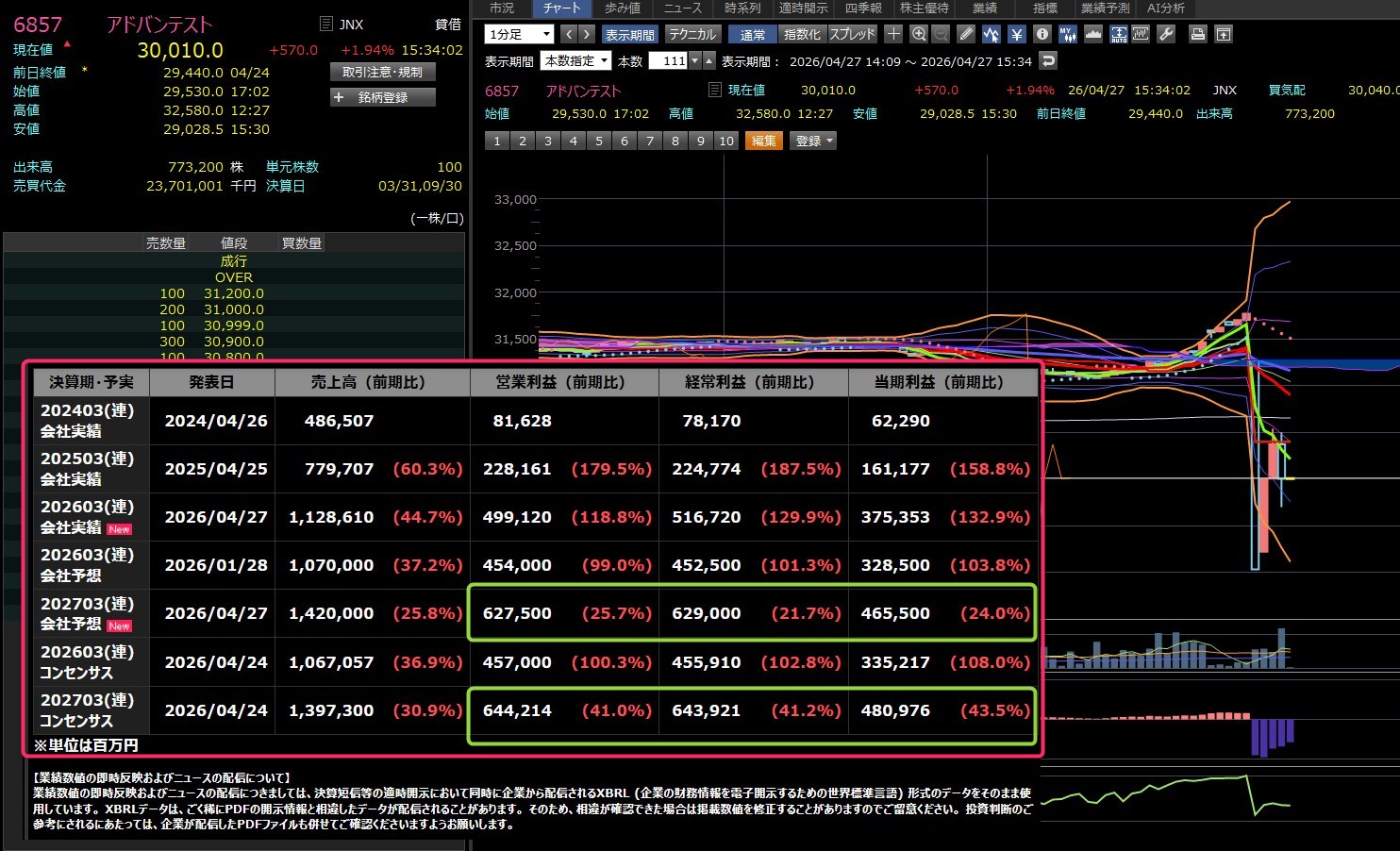Click the 銘柄登録 button
1400x851 pixels.
pyautogui.click(x=383, y=97)
